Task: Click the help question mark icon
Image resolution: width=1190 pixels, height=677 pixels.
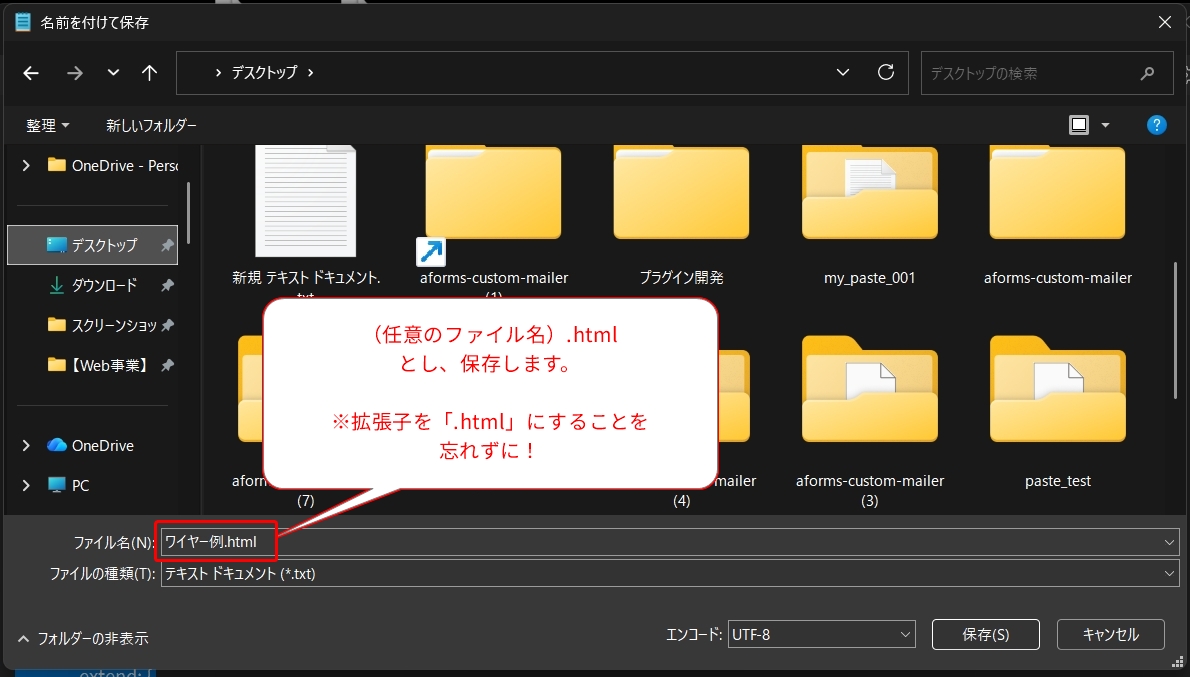Action: coord(1157,124)
